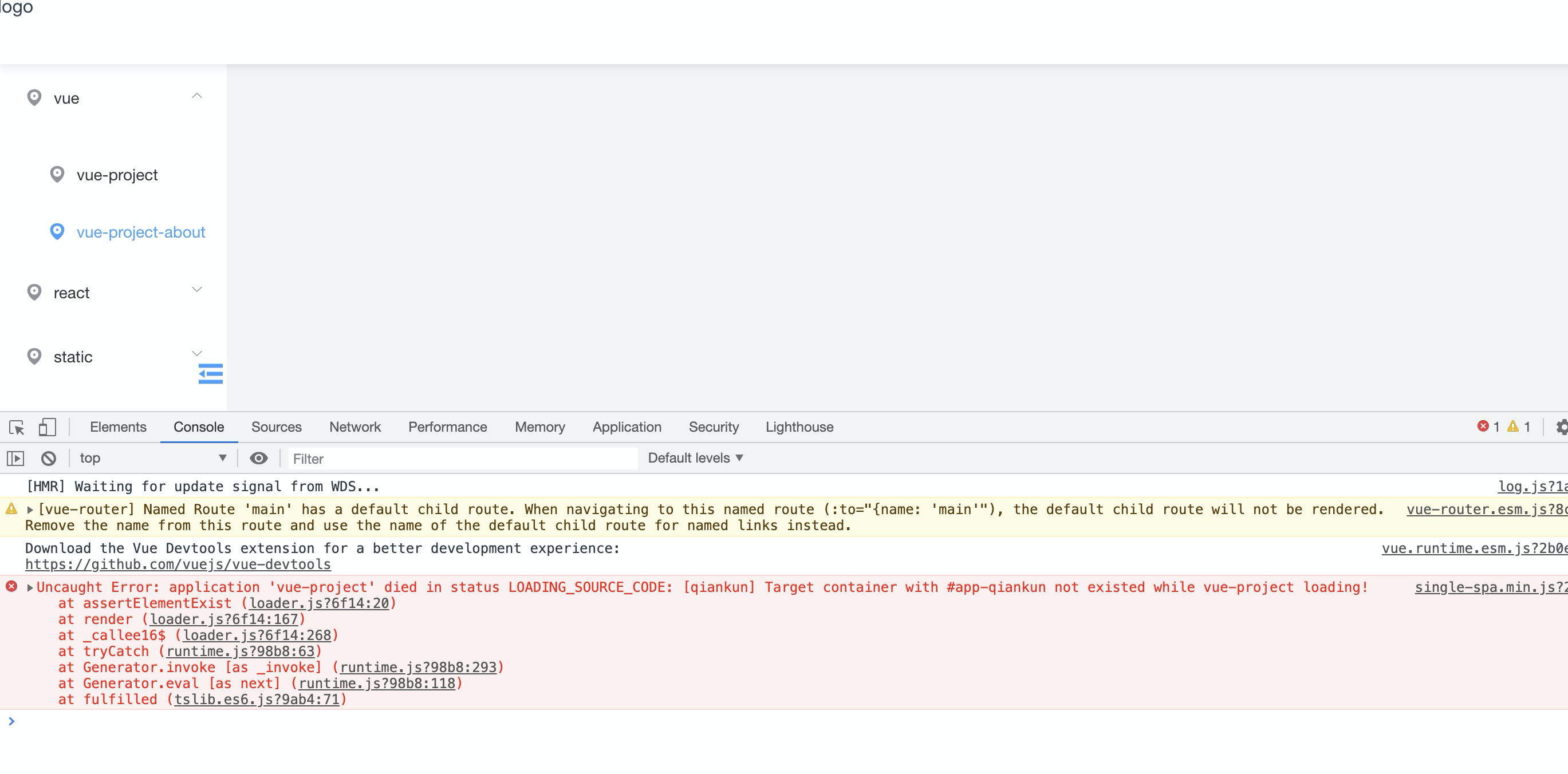Open the vue-devtools GitHub link
Image resolution: width=1568 pixels, height=774 pixels.
point(178,564)
